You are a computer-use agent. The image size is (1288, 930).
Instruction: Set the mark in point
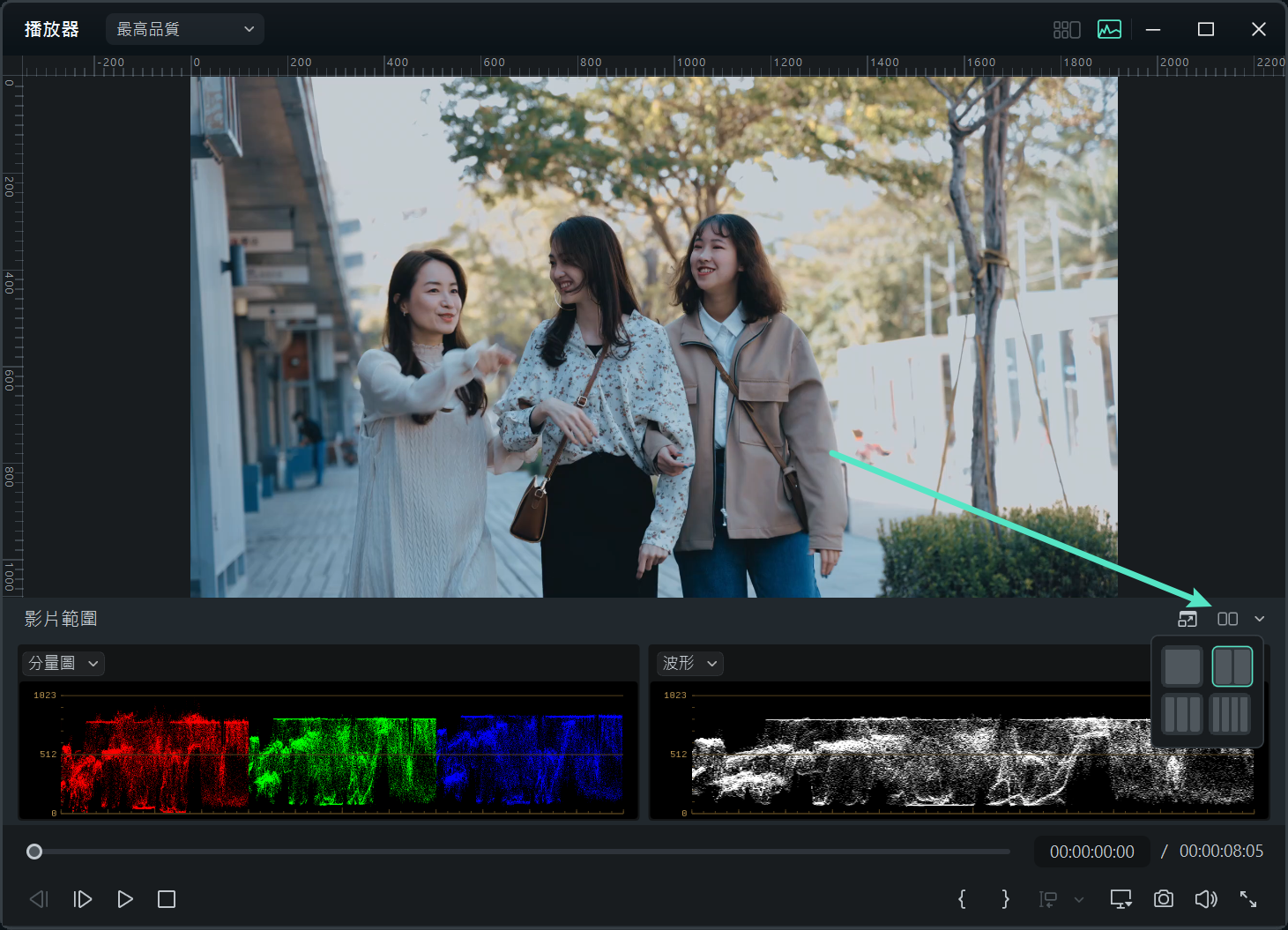point(962,899)
